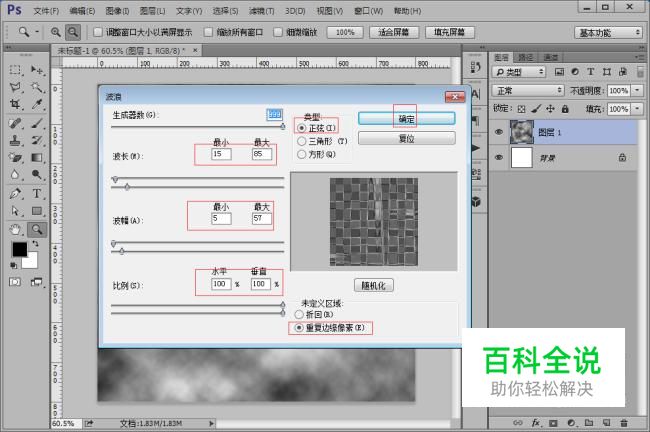The image size is (650, 432).
Task: Open zoom tool preset dropdown arrow
Action: click(37, 32)
